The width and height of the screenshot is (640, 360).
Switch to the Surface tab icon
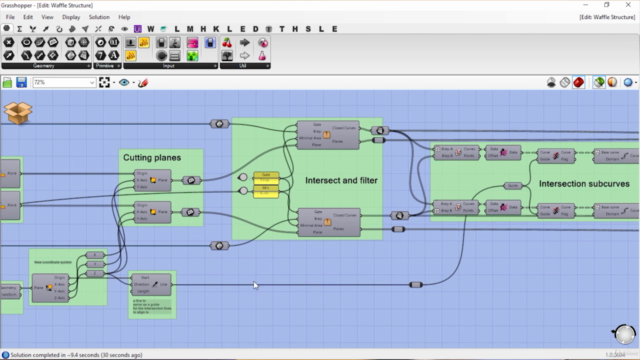point(72,29)
